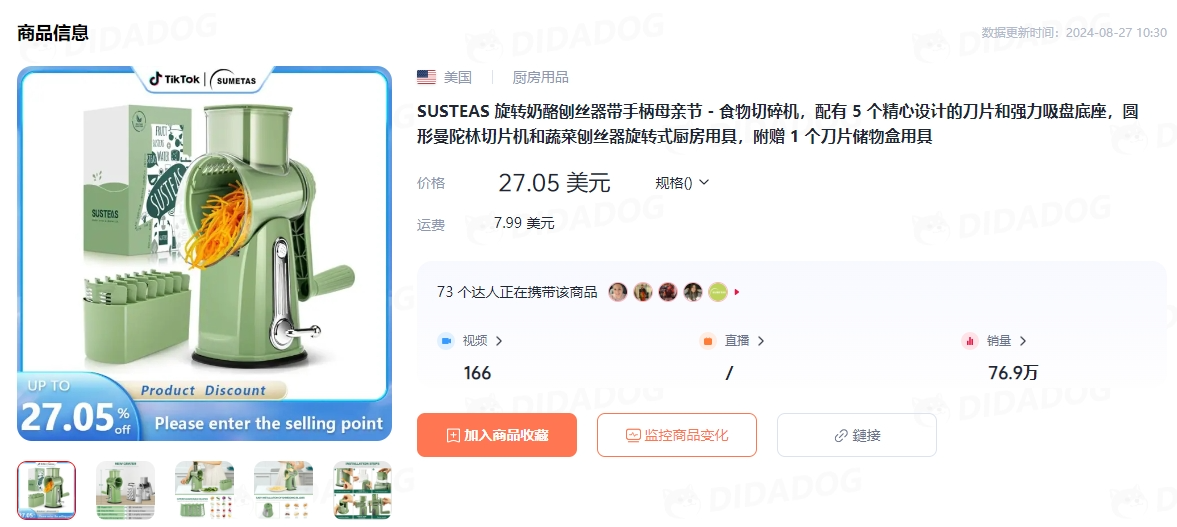
Task: Open the 规格() dropdown
Action: pyautogui.click(x=682, y=182)
